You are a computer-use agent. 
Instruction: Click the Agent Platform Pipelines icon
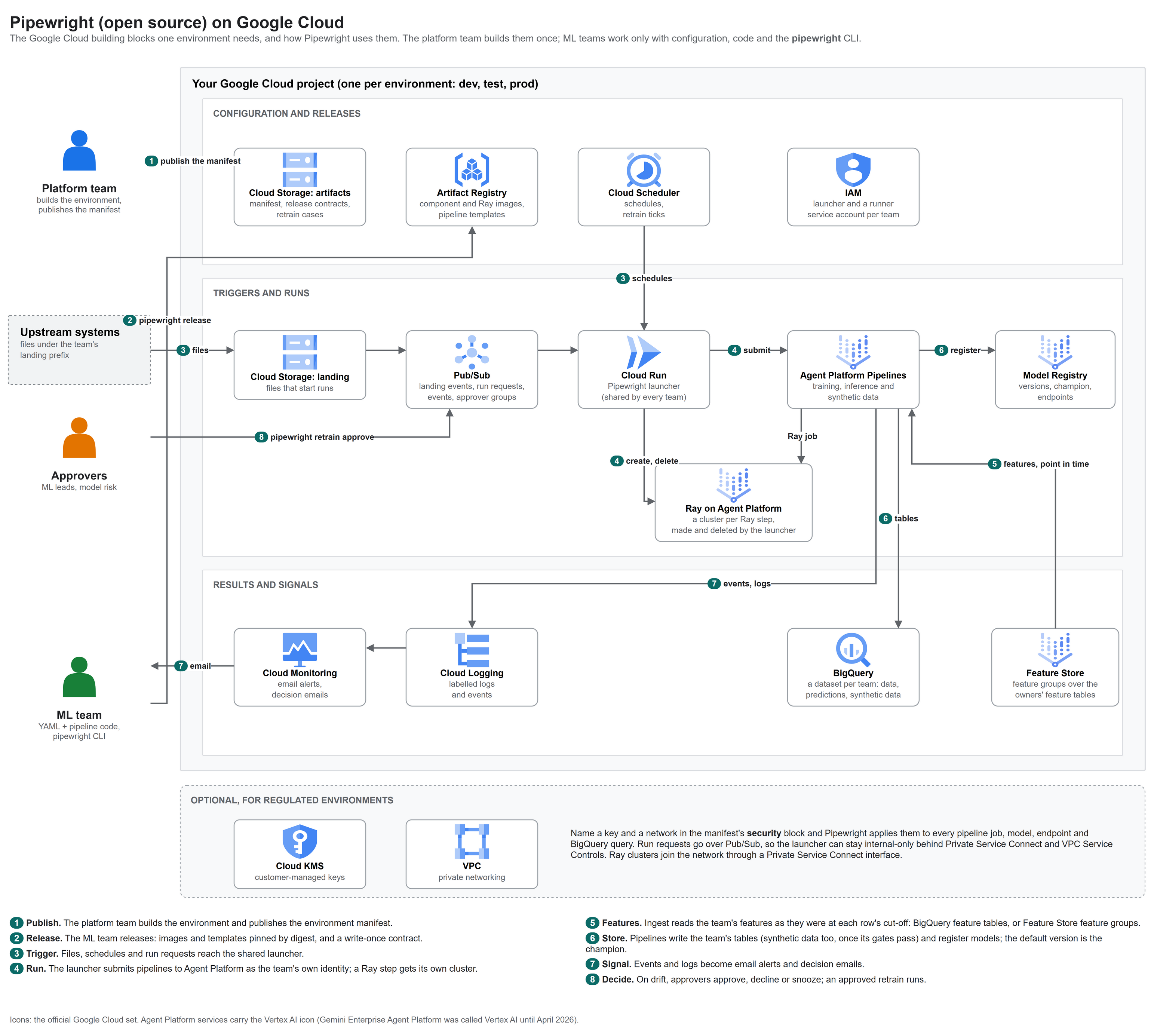[853, 352]
